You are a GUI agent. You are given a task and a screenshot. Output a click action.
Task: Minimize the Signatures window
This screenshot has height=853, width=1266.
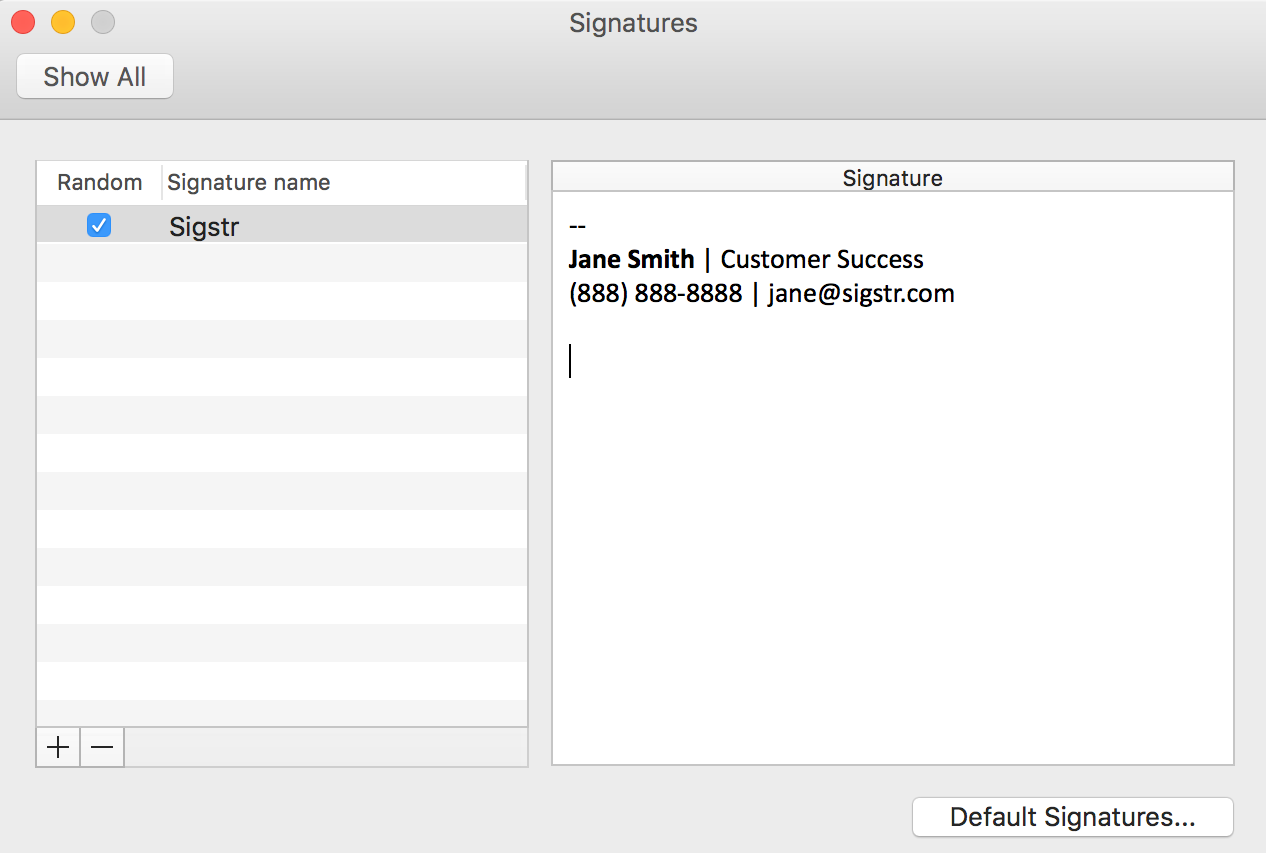coord(63,22)
